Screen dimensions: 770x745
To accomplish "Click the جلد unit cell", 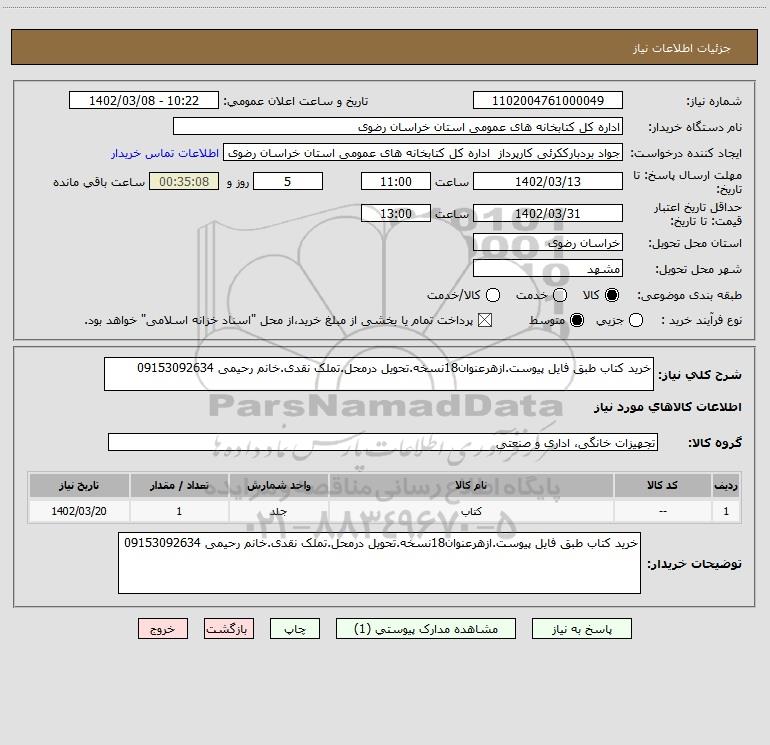I will [x=278, y=511].
